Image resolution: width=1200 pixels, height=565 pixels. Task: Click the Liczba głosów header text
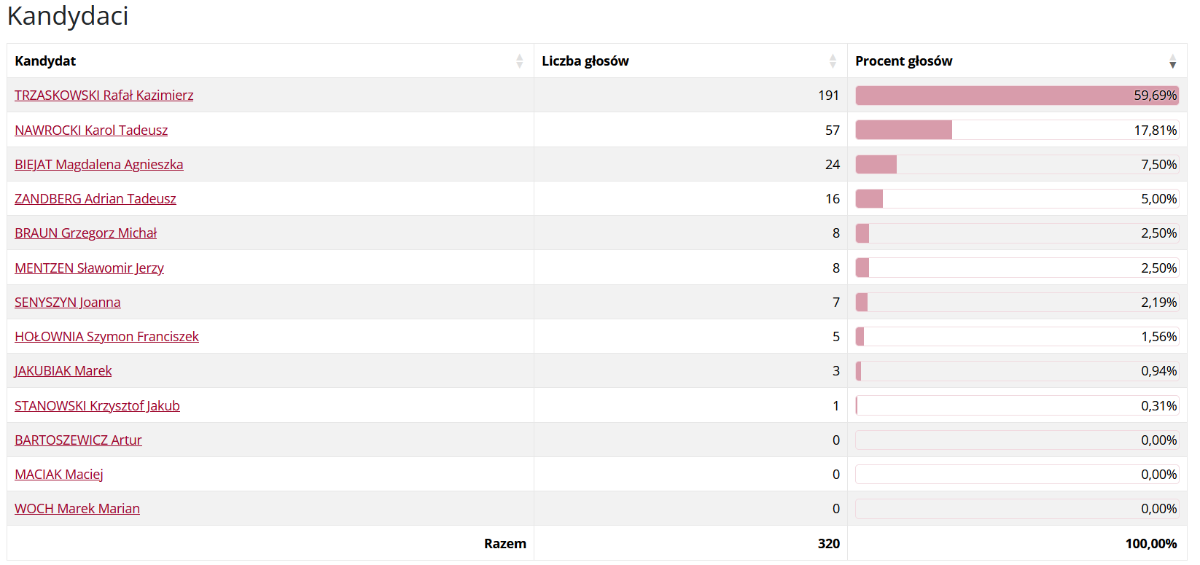585,61
